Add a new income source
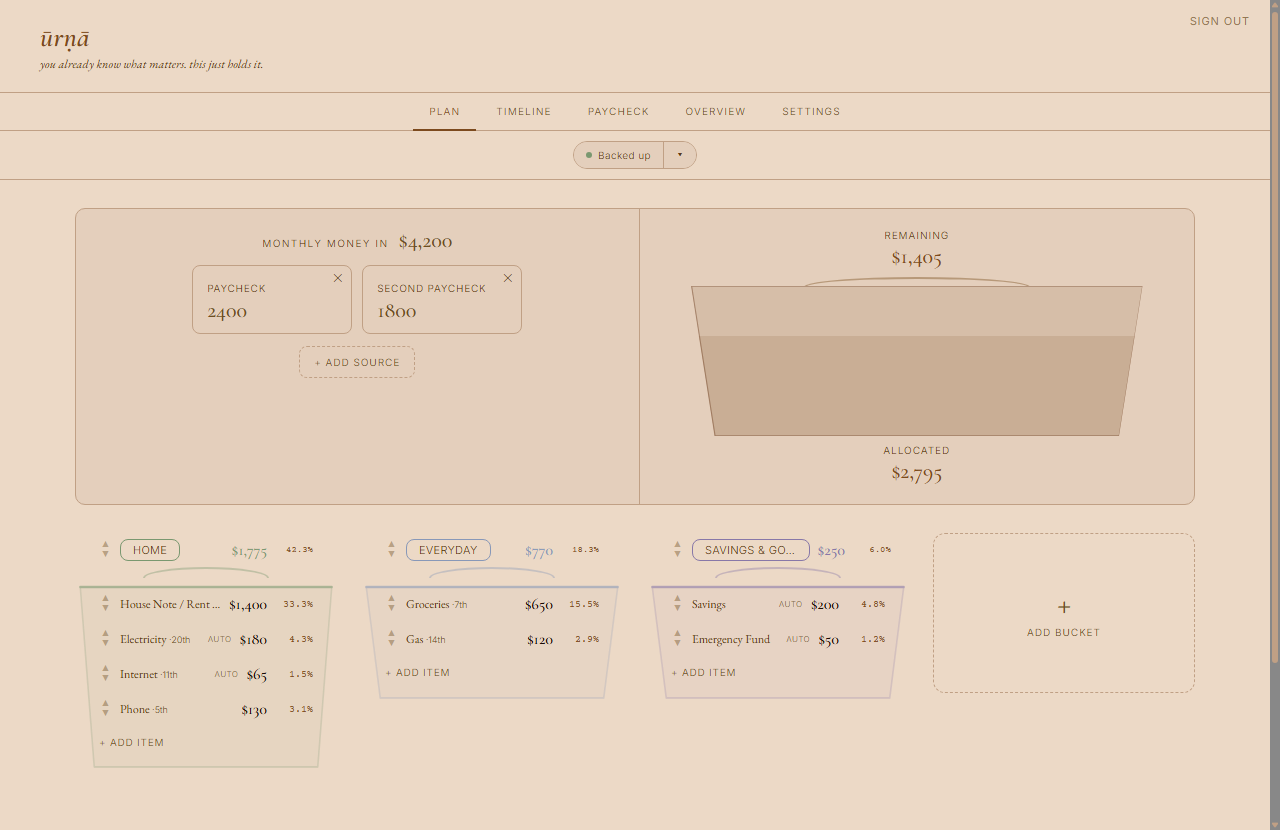This screenshot has width=1280, height=830. coord(357,362)
